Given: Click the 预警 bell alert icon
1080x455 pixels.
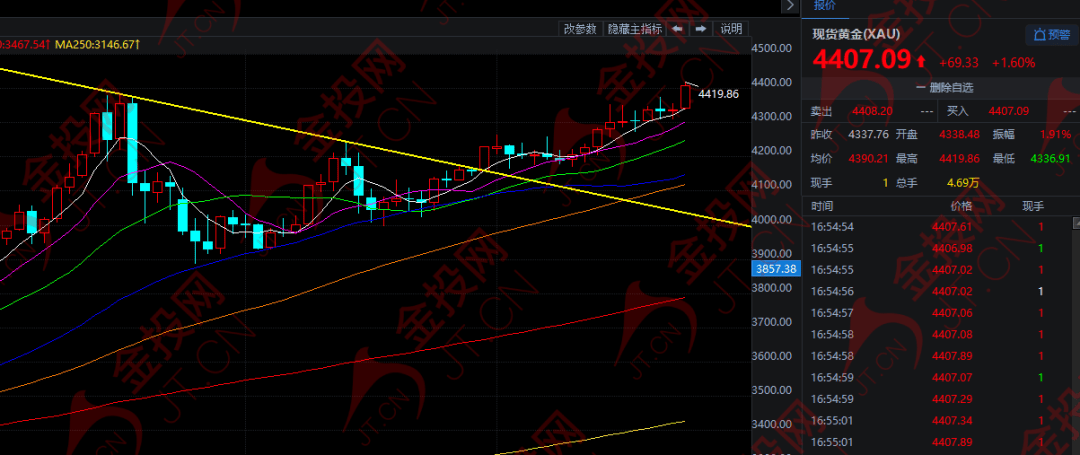Looking at the screenshot, I should [1052, 35].
